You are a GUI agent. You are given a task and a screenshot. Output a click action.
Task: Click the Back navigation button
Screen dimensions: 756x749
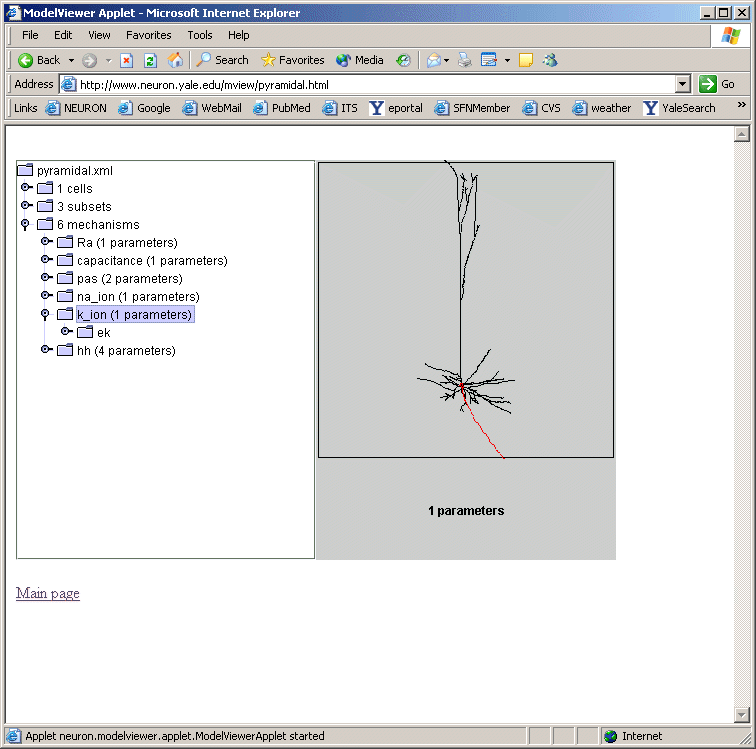point(39,60)
